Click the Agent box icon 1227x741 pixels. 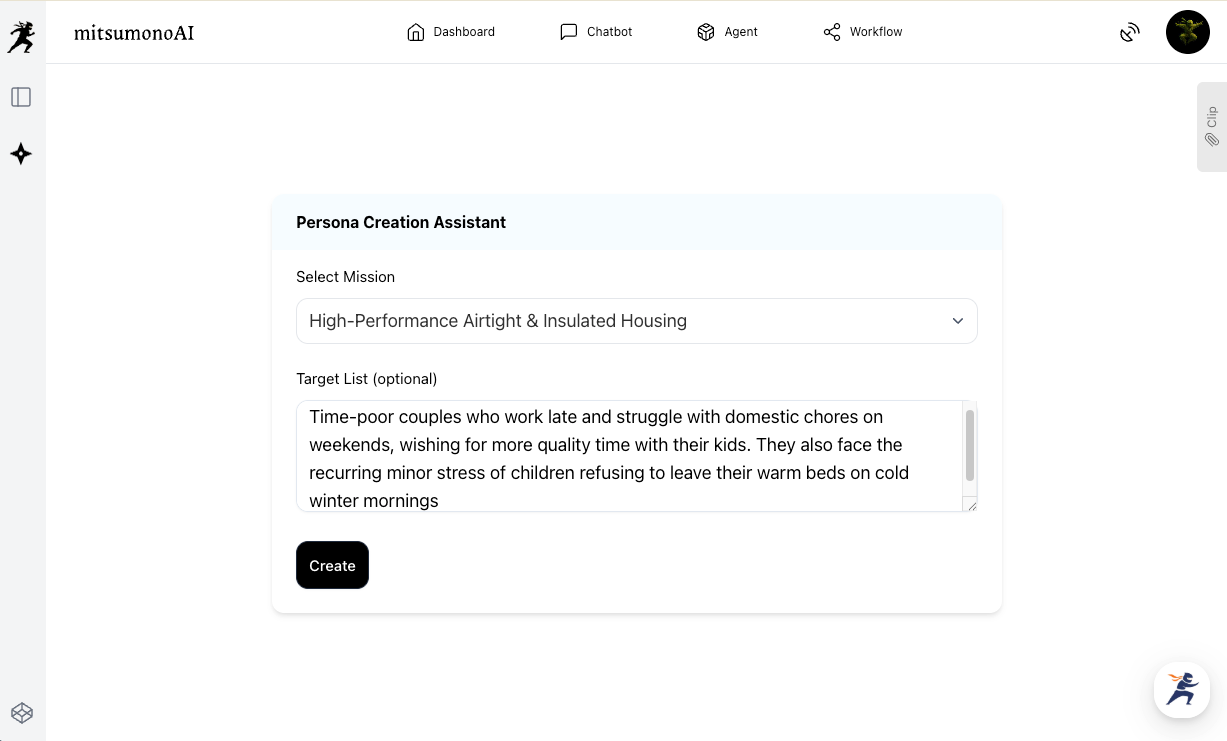[706, 32]
